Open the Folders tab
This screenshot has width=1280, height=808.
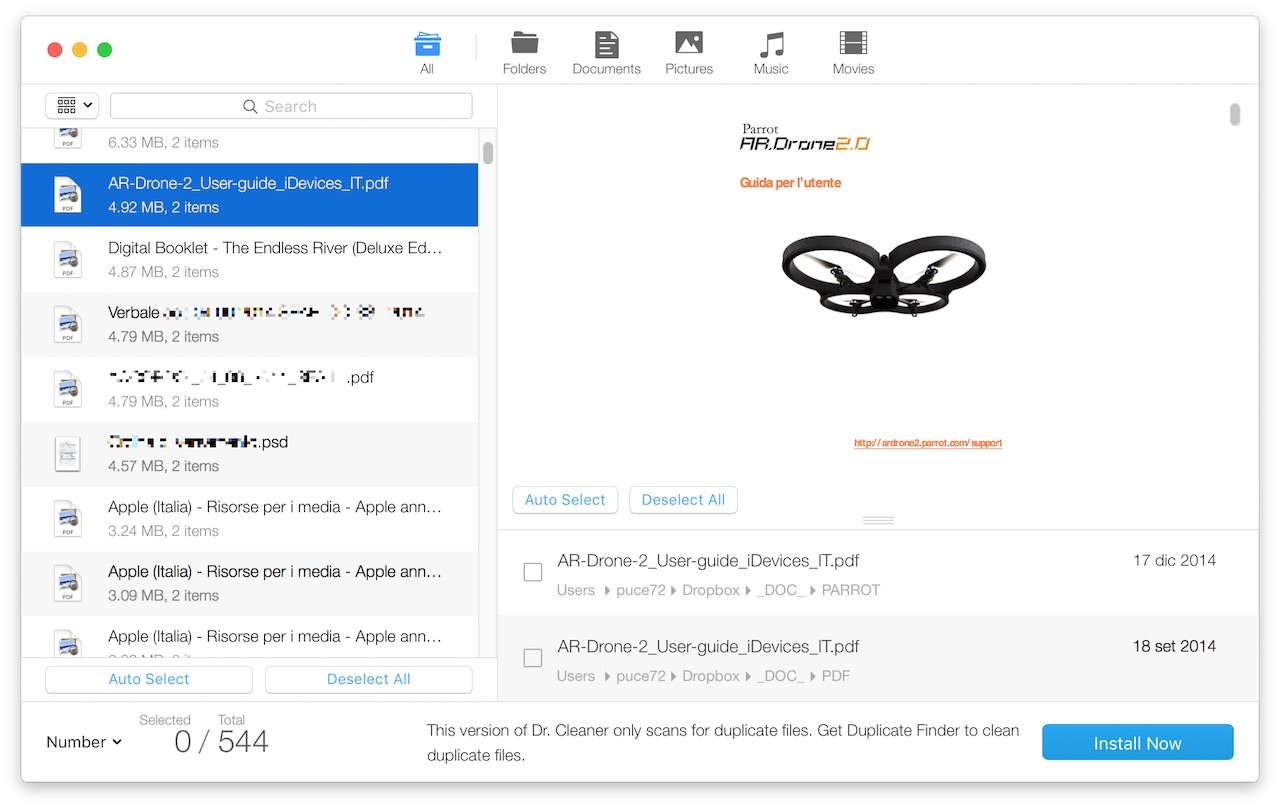524,53
